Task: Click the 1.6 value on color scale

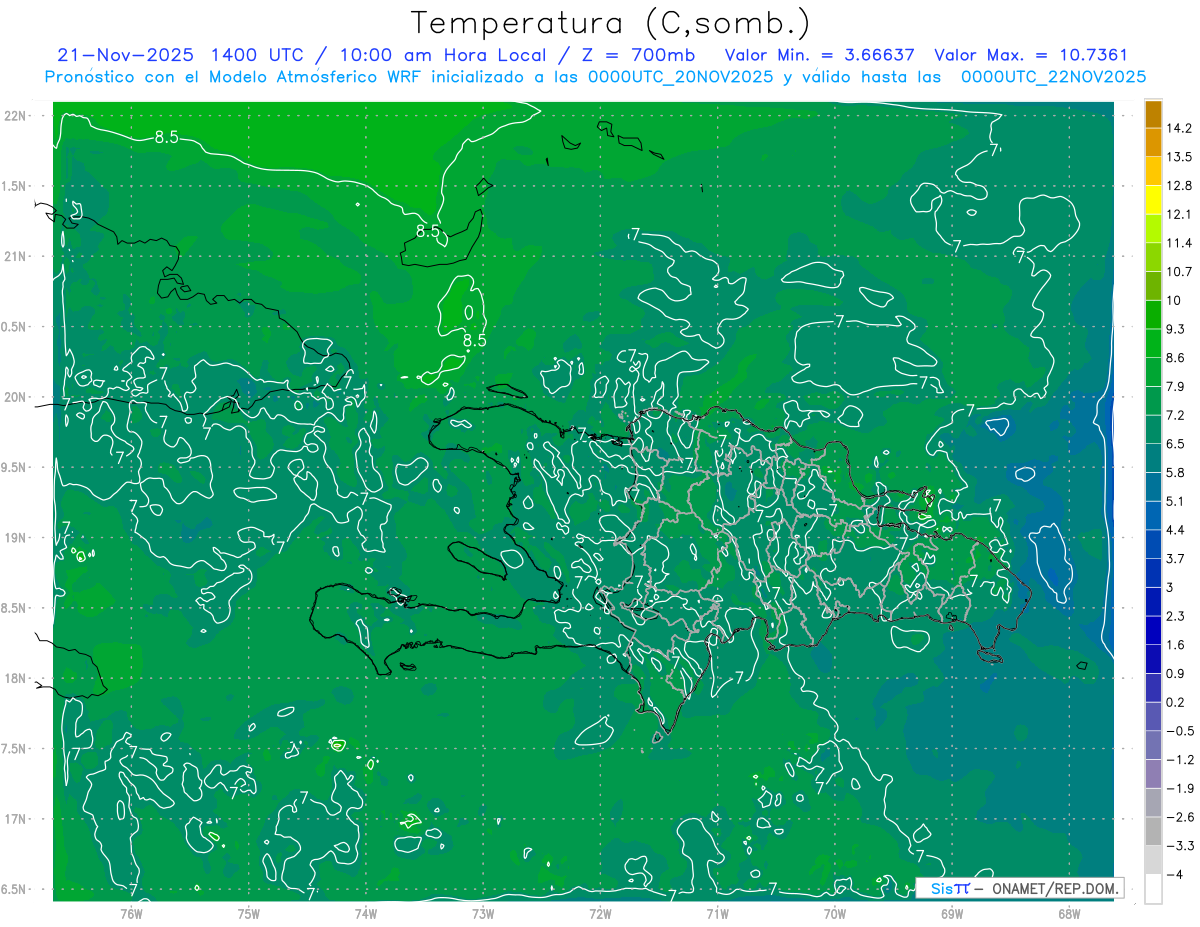Action: 1176,645
